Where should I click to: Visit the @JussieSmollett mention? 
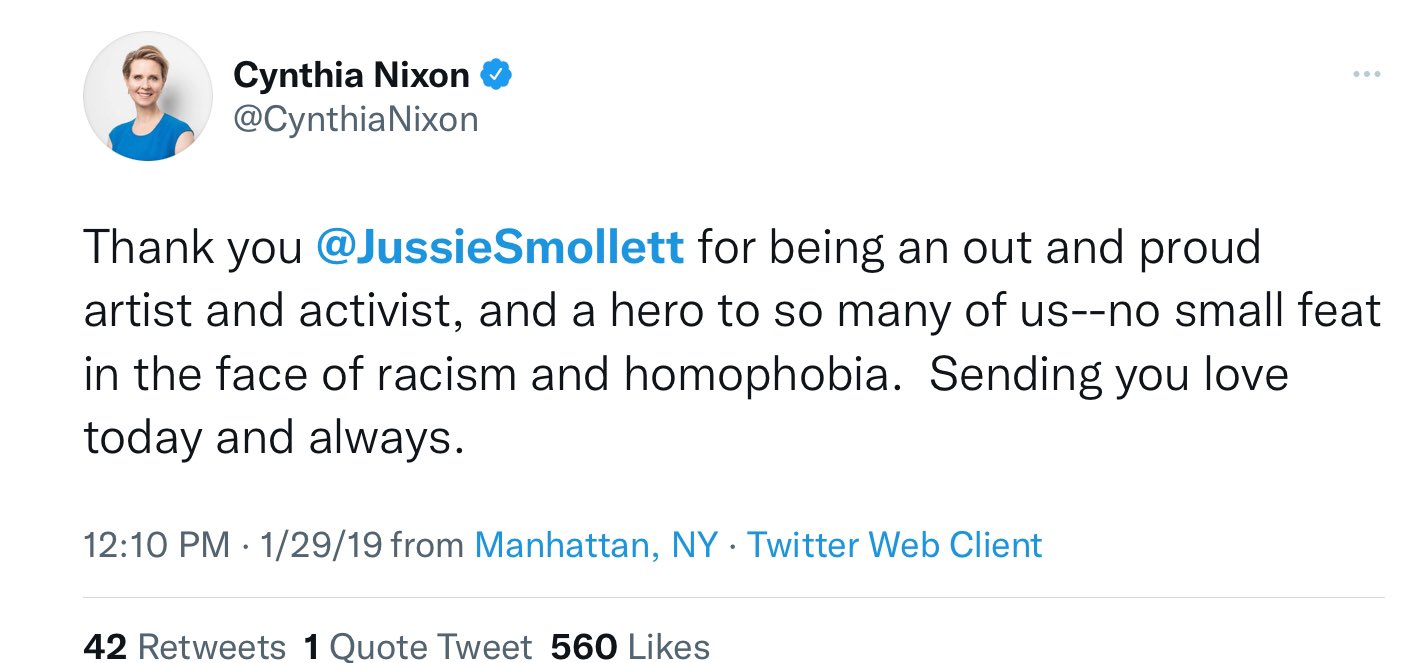coord(499,247)
